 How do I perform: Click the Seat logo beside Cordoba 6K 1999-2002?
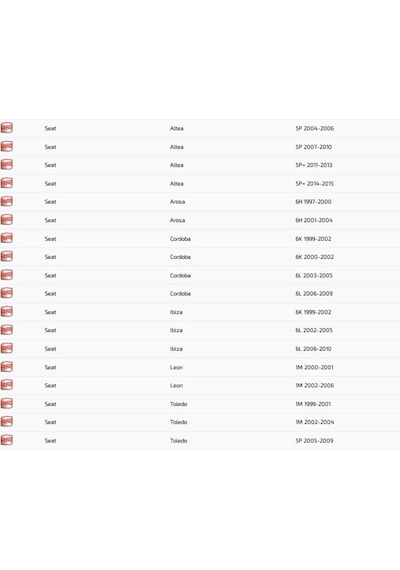(7, 238)
